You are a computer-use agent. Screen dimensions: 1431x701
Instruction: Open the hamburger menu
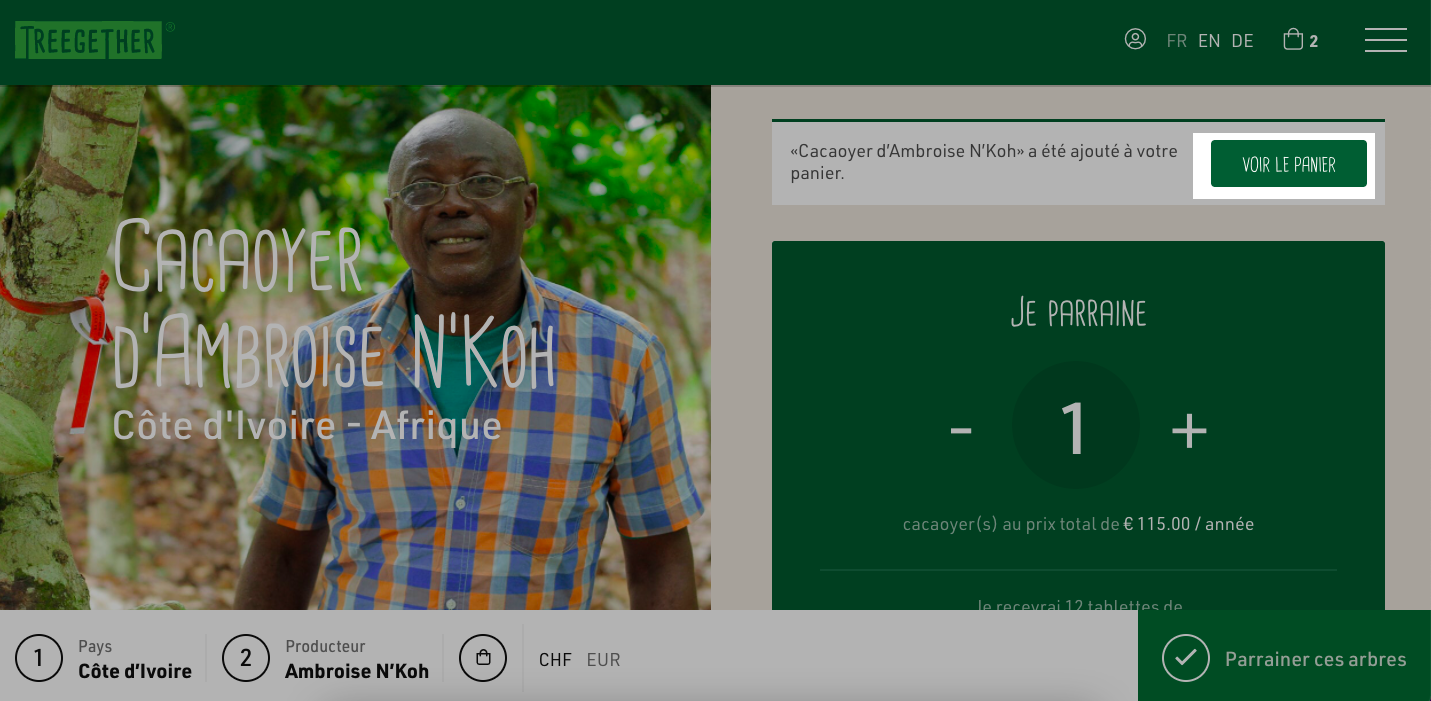coord(1386,40)
